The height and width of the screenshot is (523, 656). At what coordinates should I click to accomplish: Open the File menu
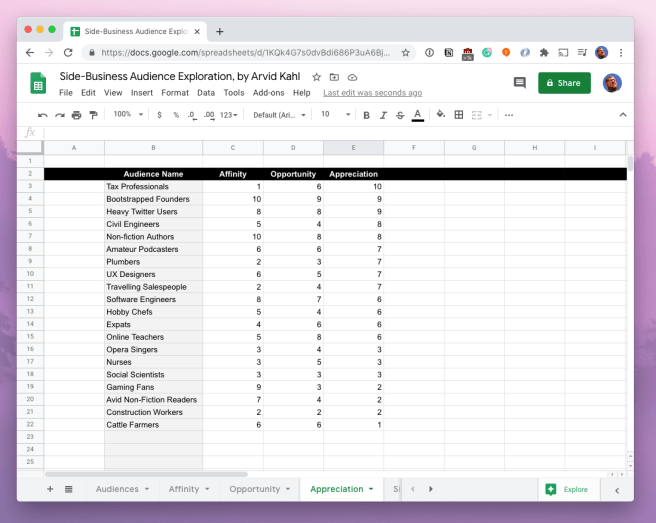click(x=66, y=93)
